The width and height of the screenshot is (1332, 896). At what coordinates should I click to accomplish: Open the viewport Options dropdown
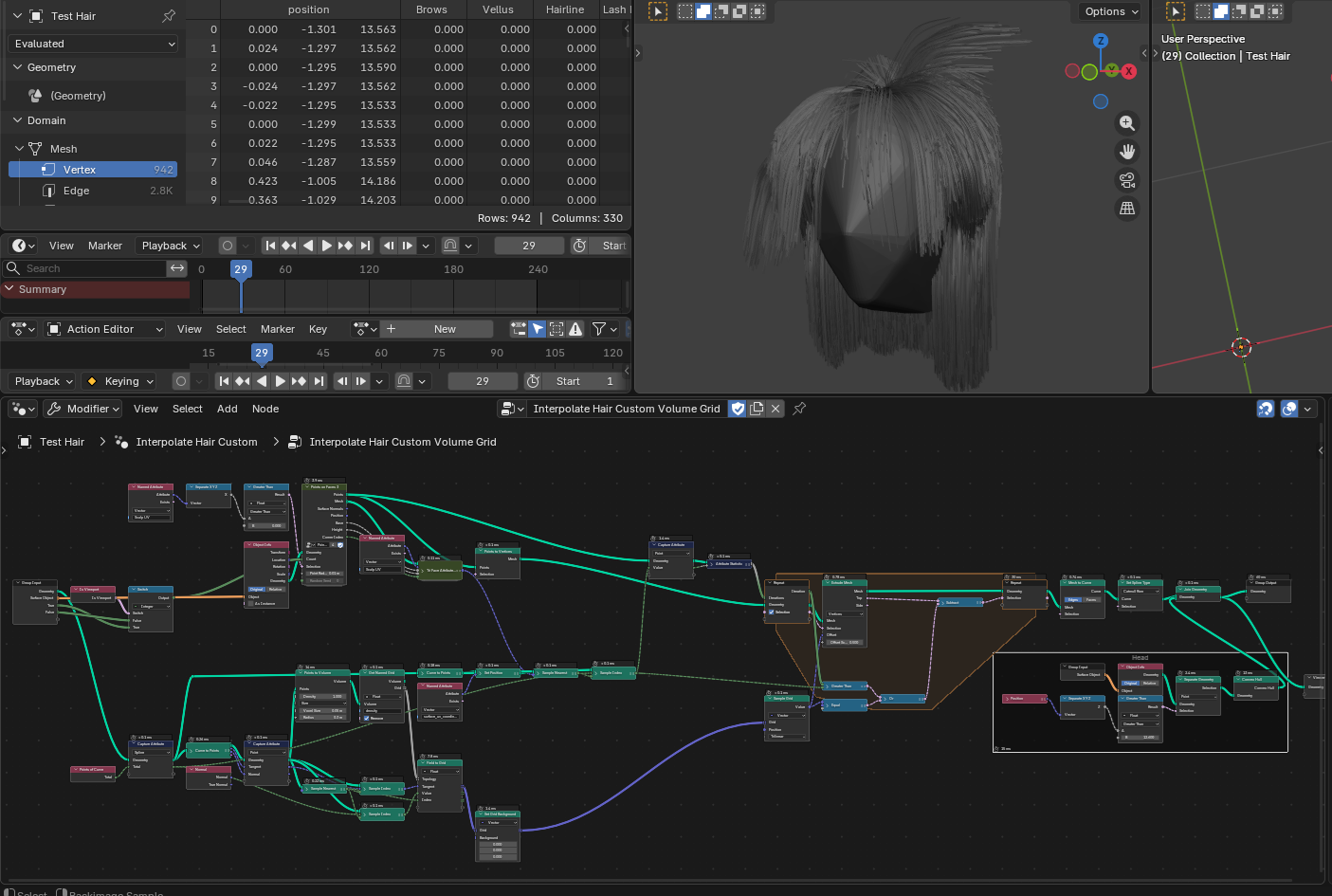click(1111, 11)
